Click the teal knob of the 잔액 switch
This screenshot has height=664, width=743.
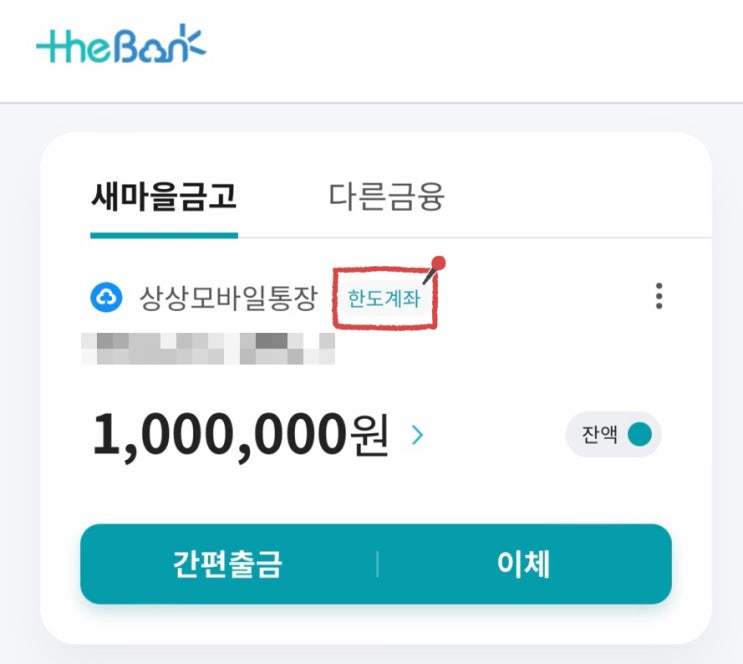point(639,435)
